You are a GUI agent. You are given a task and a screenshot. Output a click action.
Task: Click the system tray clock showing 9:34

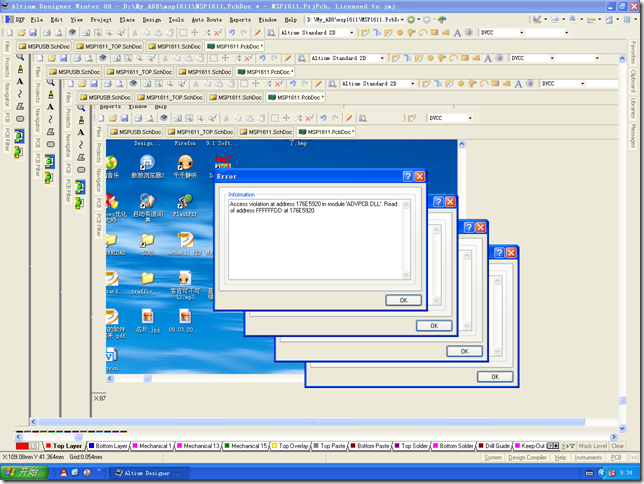[626, 473]
